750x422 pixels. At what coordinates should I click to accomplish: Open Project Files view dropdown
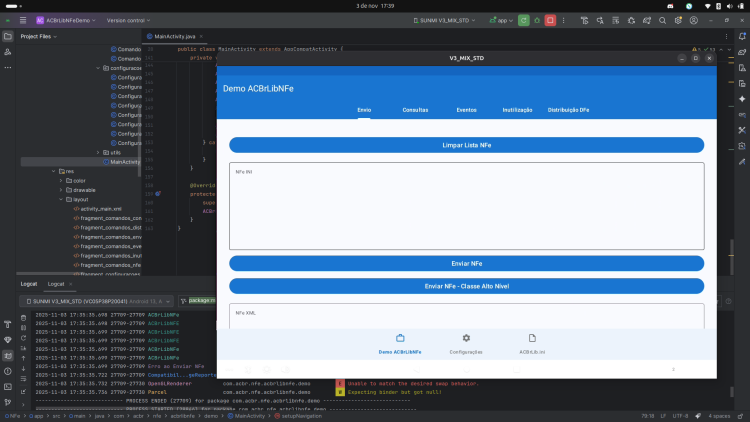[38, 36]
